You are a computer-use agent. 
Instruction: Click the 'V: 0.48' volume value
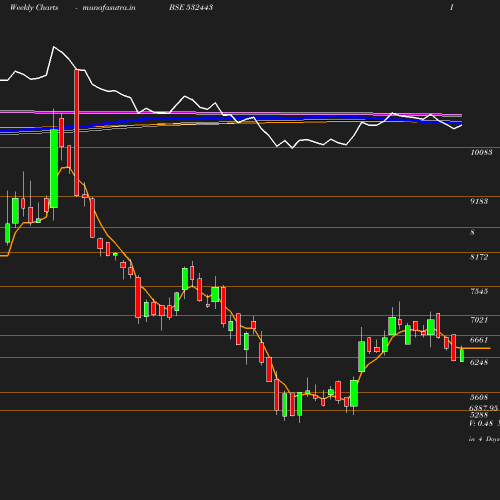tap(481, 423)
